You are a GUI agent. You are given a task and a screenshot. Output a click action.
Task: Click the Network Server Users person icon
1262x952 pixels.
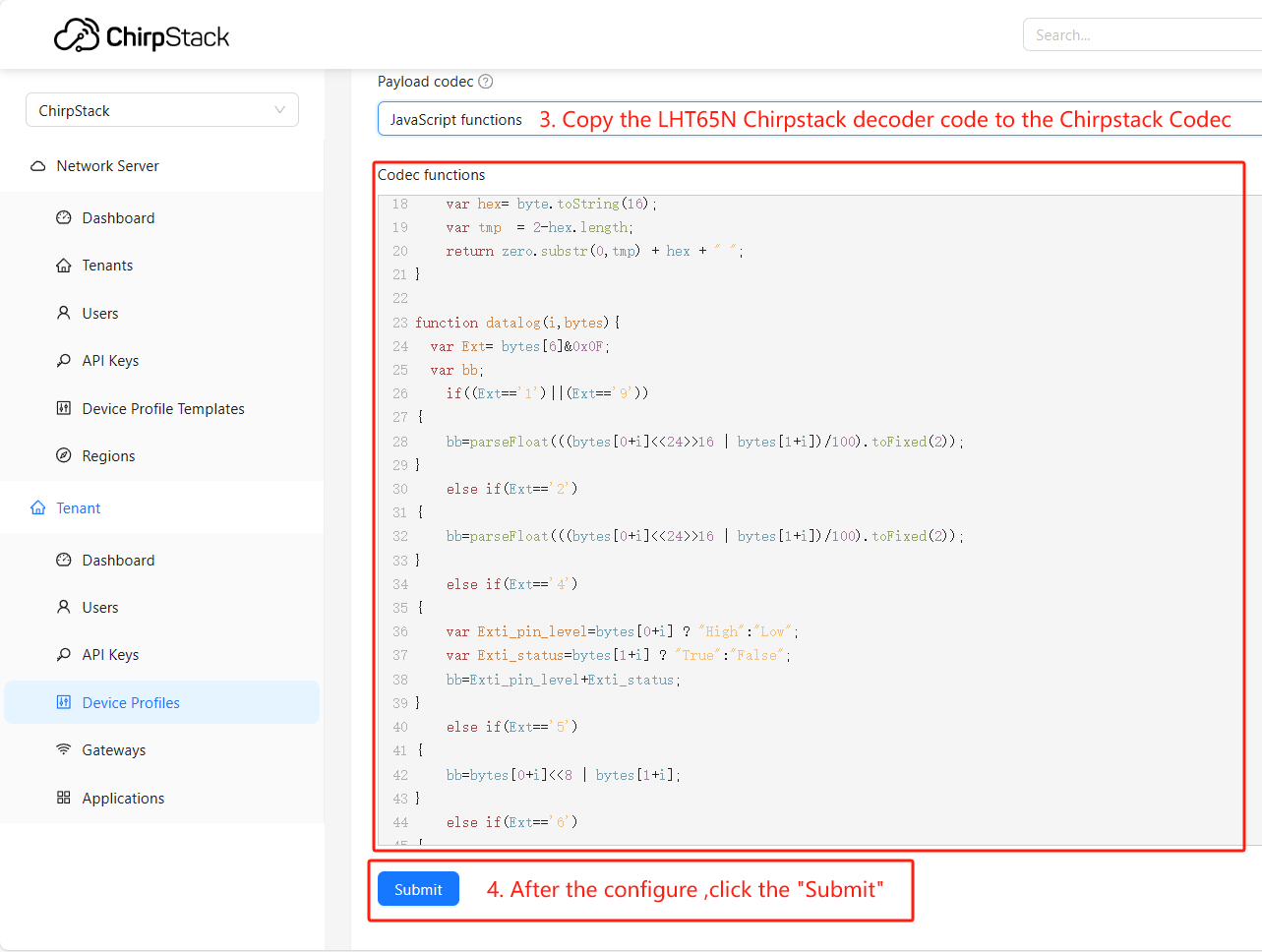pos(64,313)
